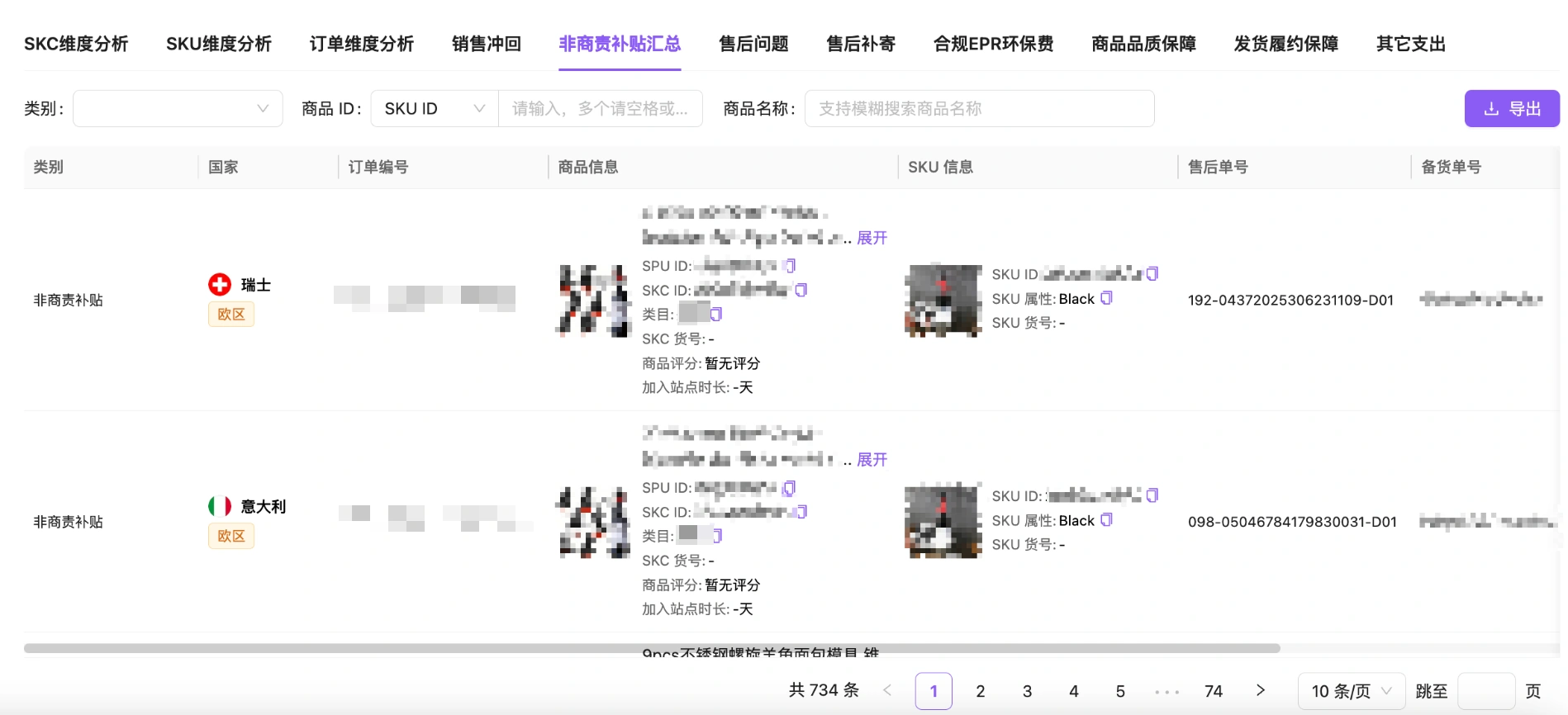Click the 商品信息 column header

[x=588, y=167]
